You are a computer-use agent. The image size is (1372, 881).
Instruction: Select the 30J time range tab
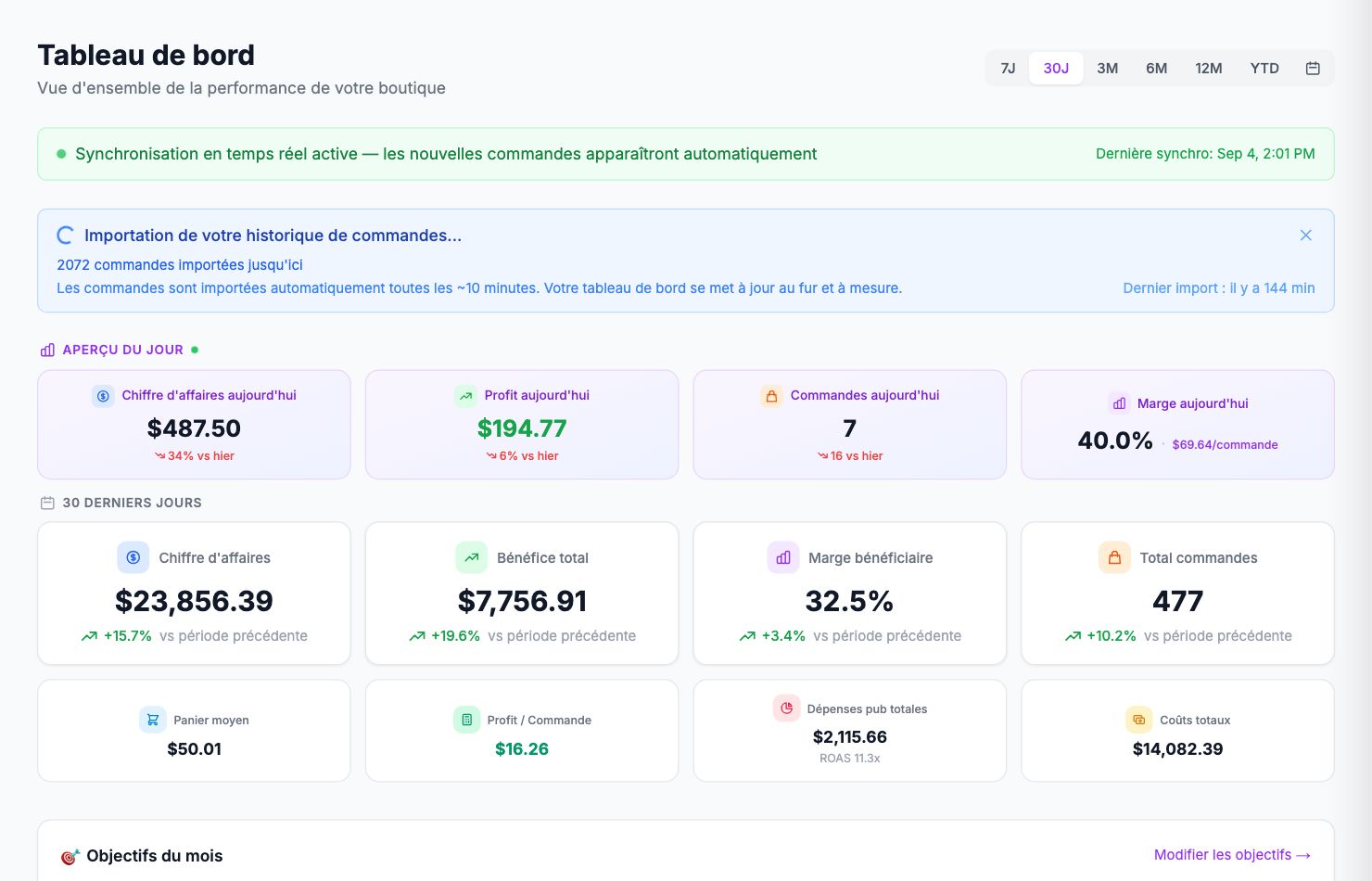1056,68
